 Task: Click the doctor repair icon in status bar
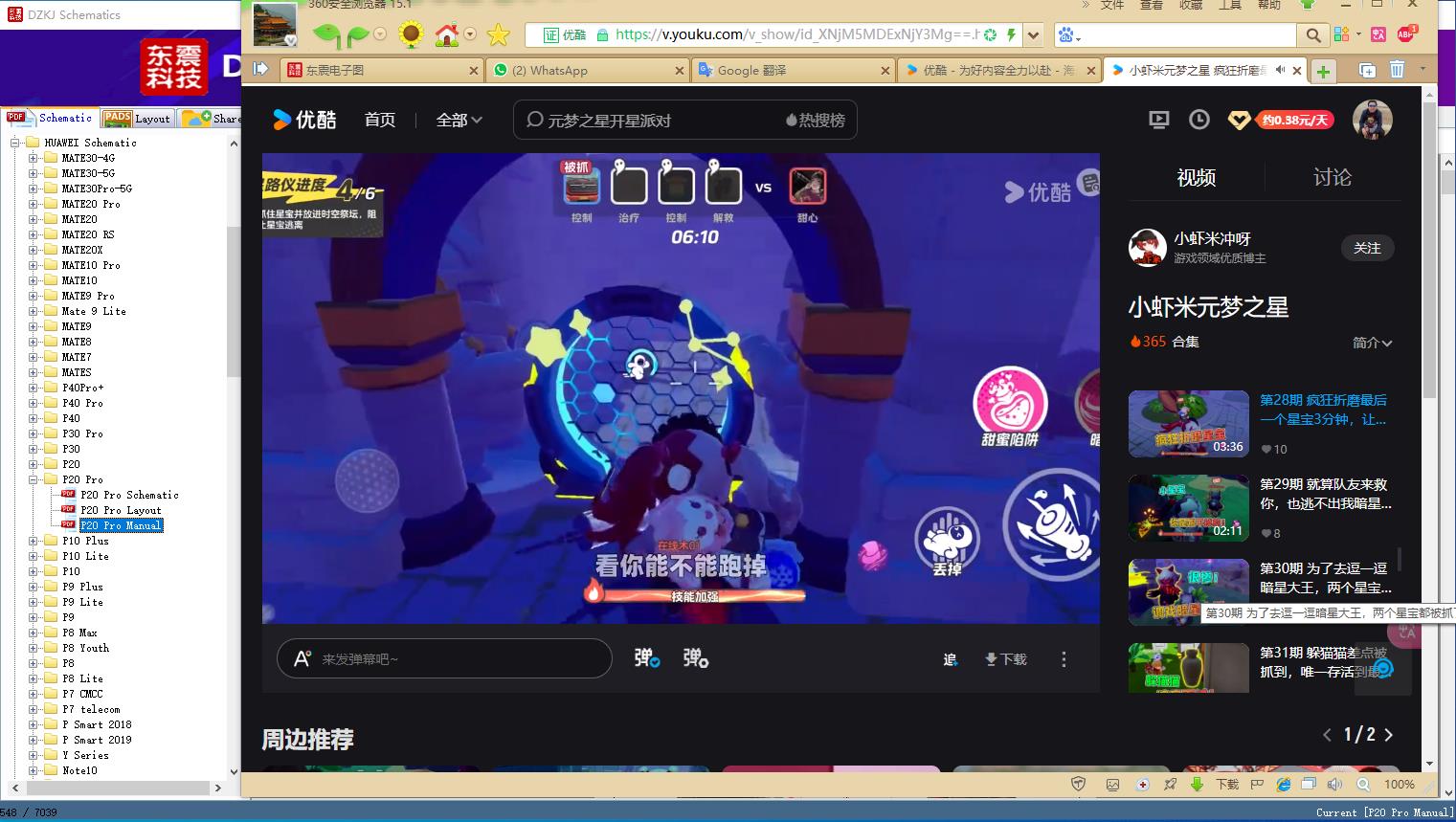(1142, 784)
